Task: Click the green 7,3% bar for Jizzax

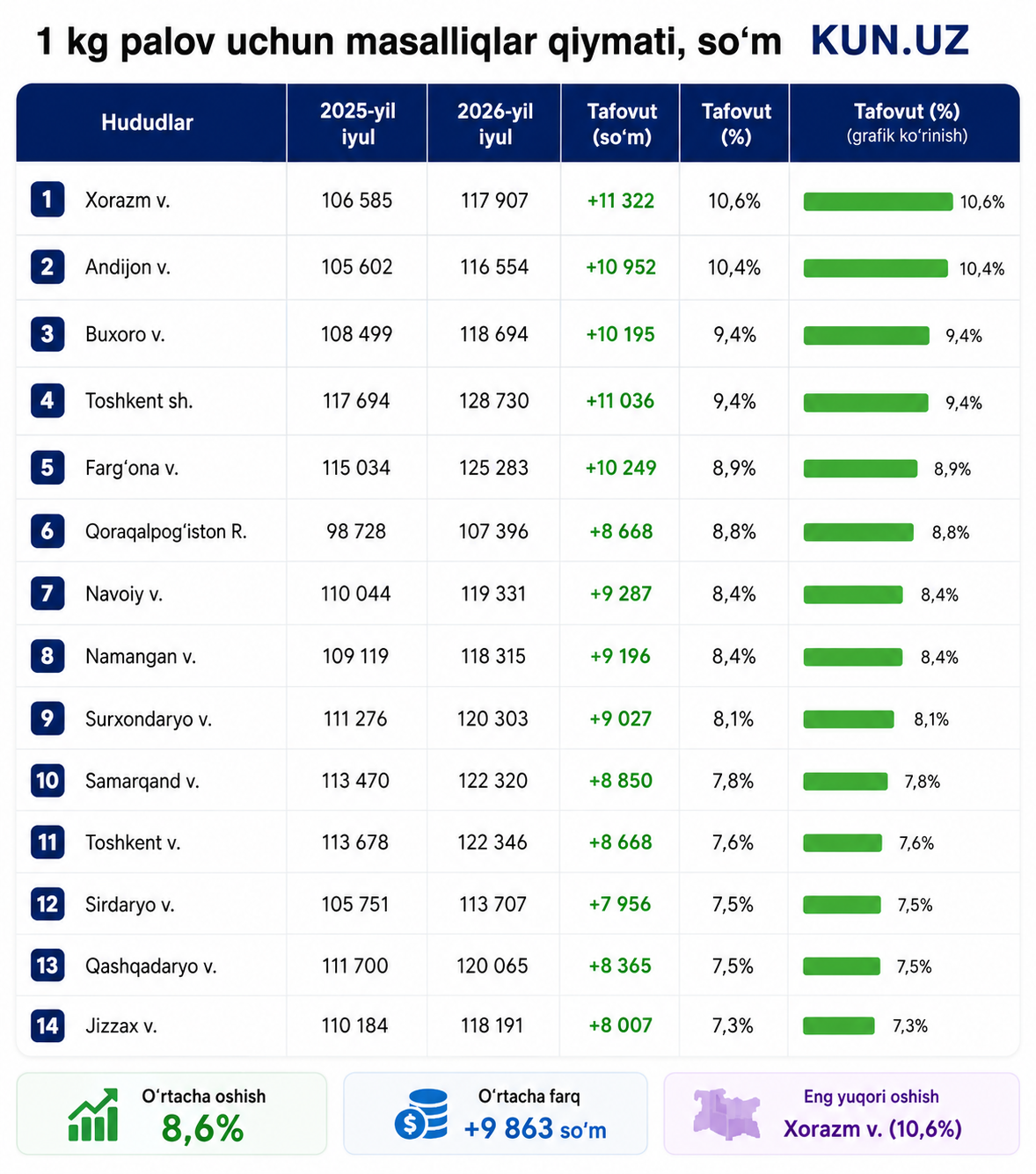Action: pos(839,1025)
